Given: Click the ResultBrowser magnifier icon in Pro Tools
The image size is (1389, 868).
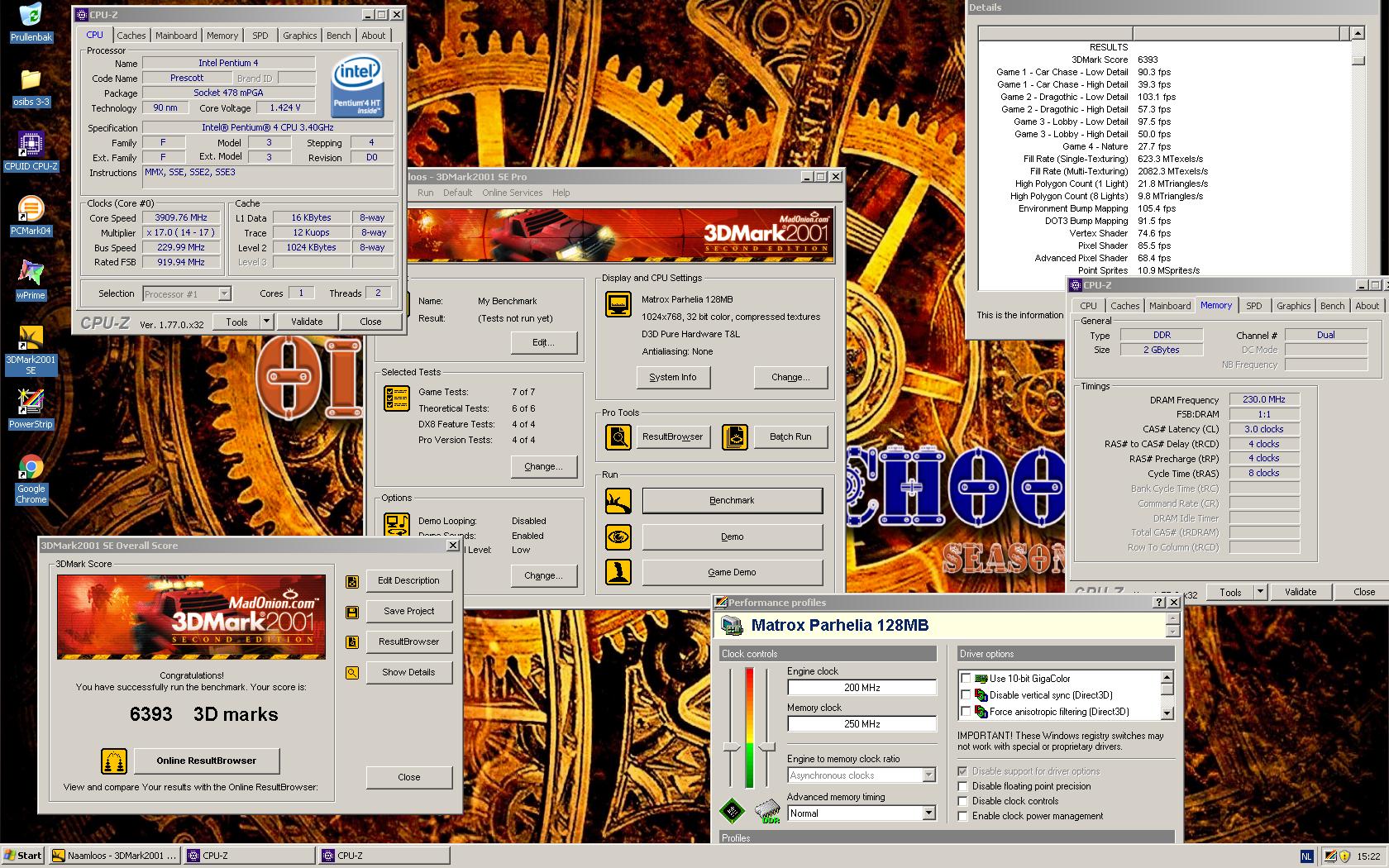Looking at the screenshot, I should coord(618,436).
